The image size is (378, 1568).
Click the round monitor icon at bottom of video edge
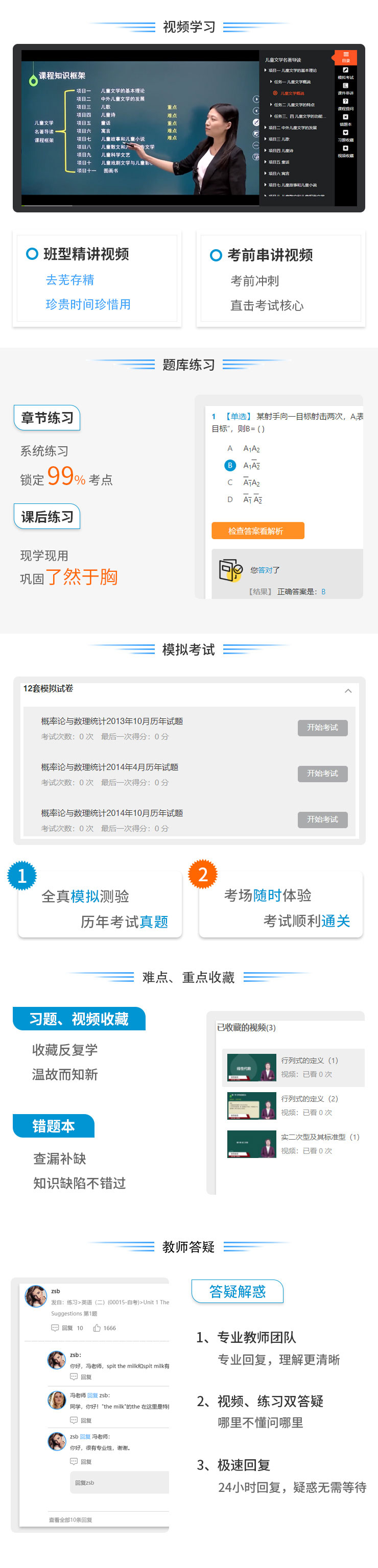coord(256,156)
